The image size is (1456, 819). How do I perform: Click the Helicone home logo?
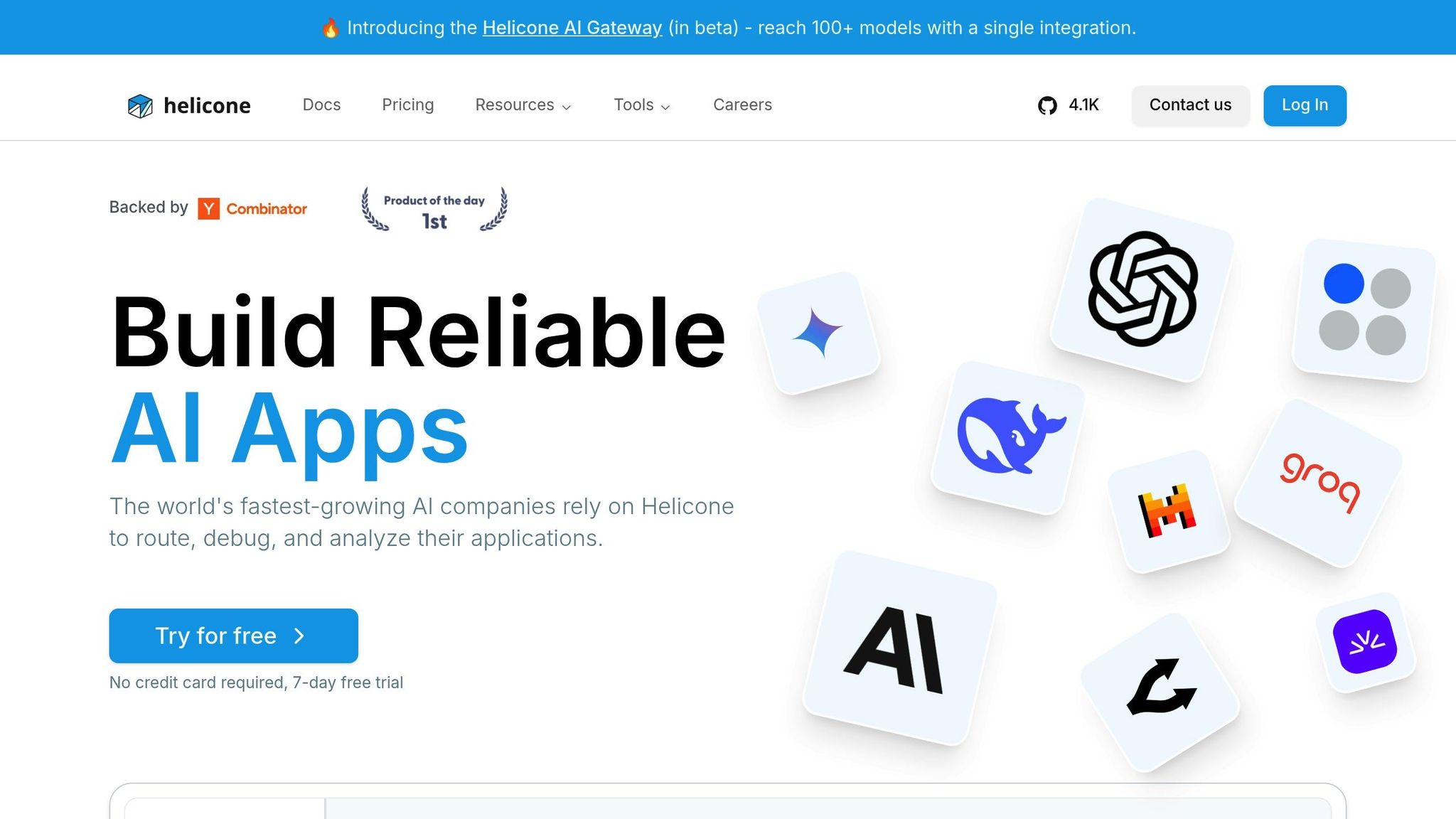189,105
